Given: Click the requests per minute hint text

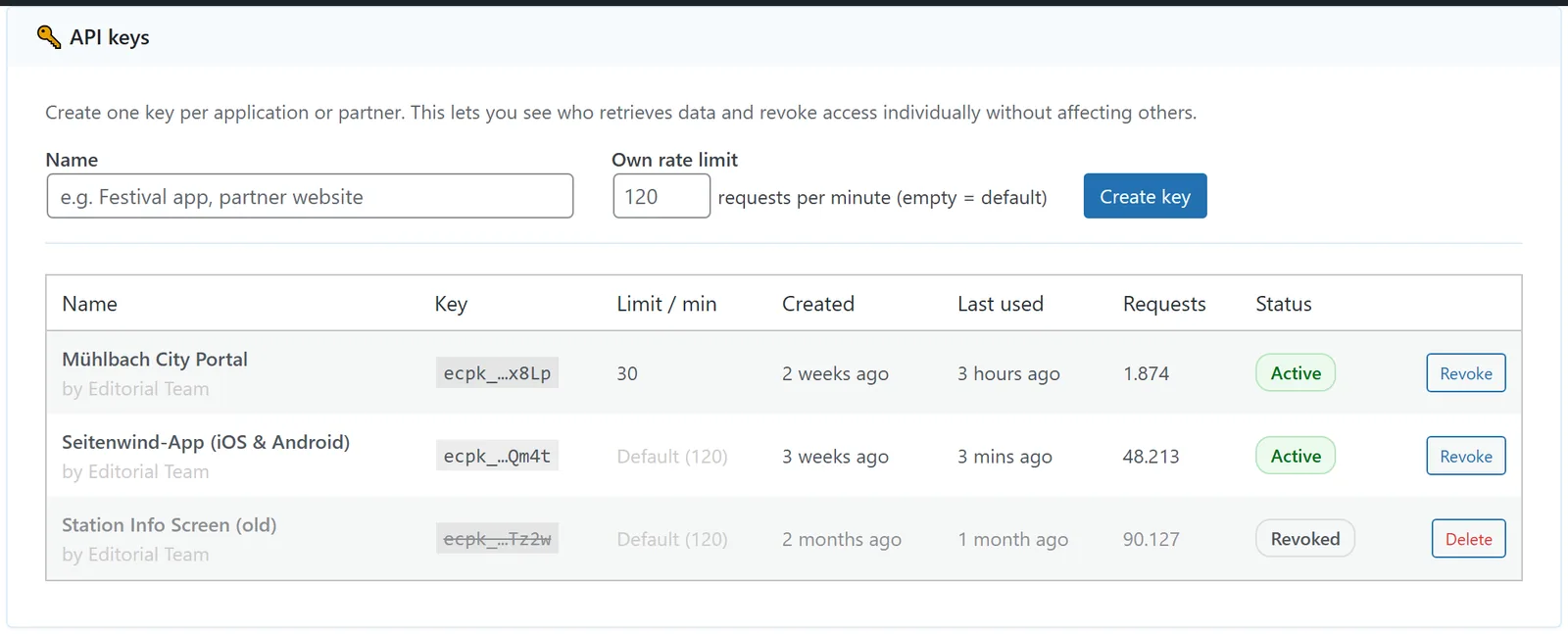Looking at the screenshot, I should 882,197.
